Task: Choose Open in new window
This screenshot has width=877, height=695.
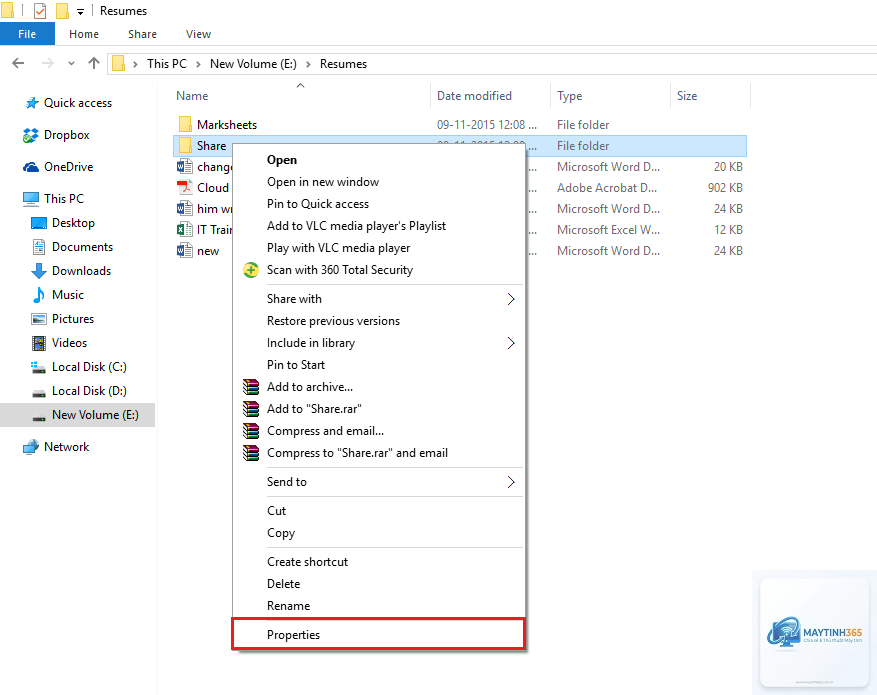Action: point(379,182)
